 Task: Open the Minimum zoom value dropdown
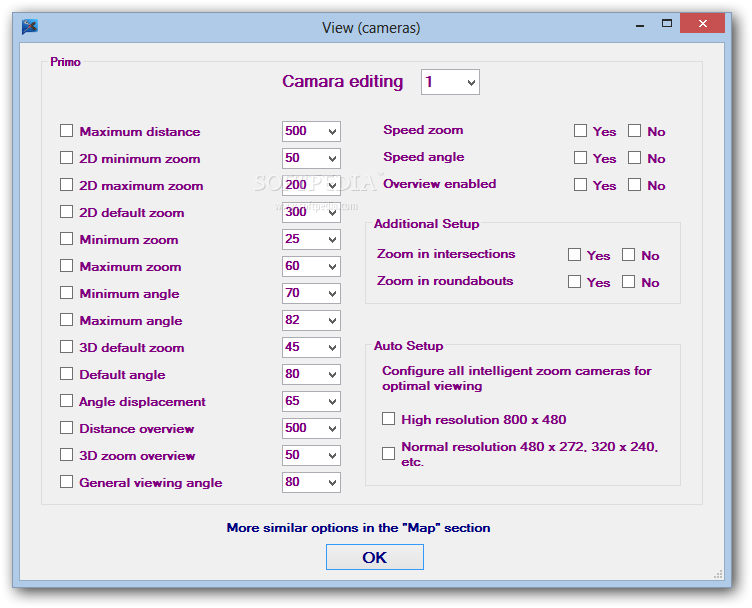click(x=311, y=239)
